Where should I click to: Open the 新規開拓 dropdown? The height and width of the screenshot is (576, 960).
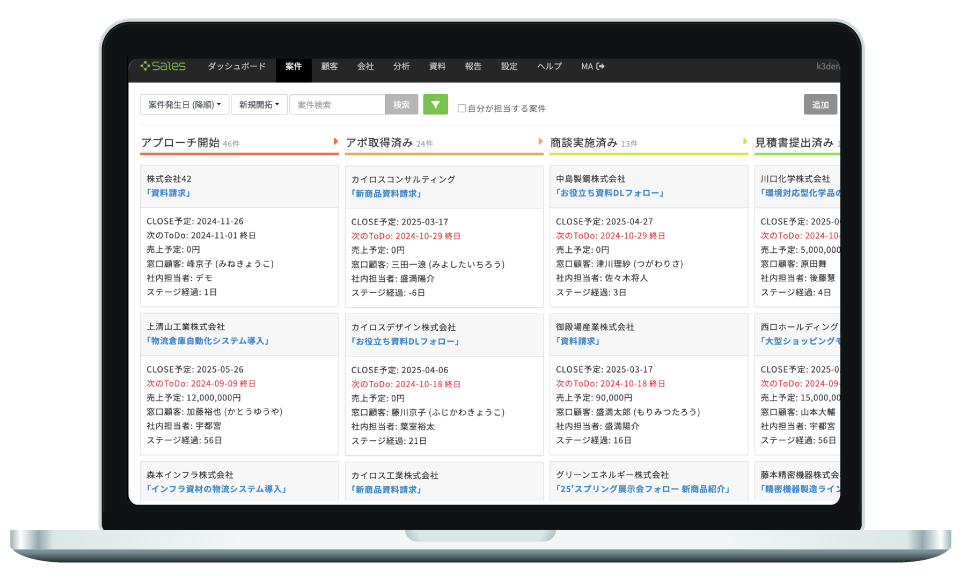(259, 104)
